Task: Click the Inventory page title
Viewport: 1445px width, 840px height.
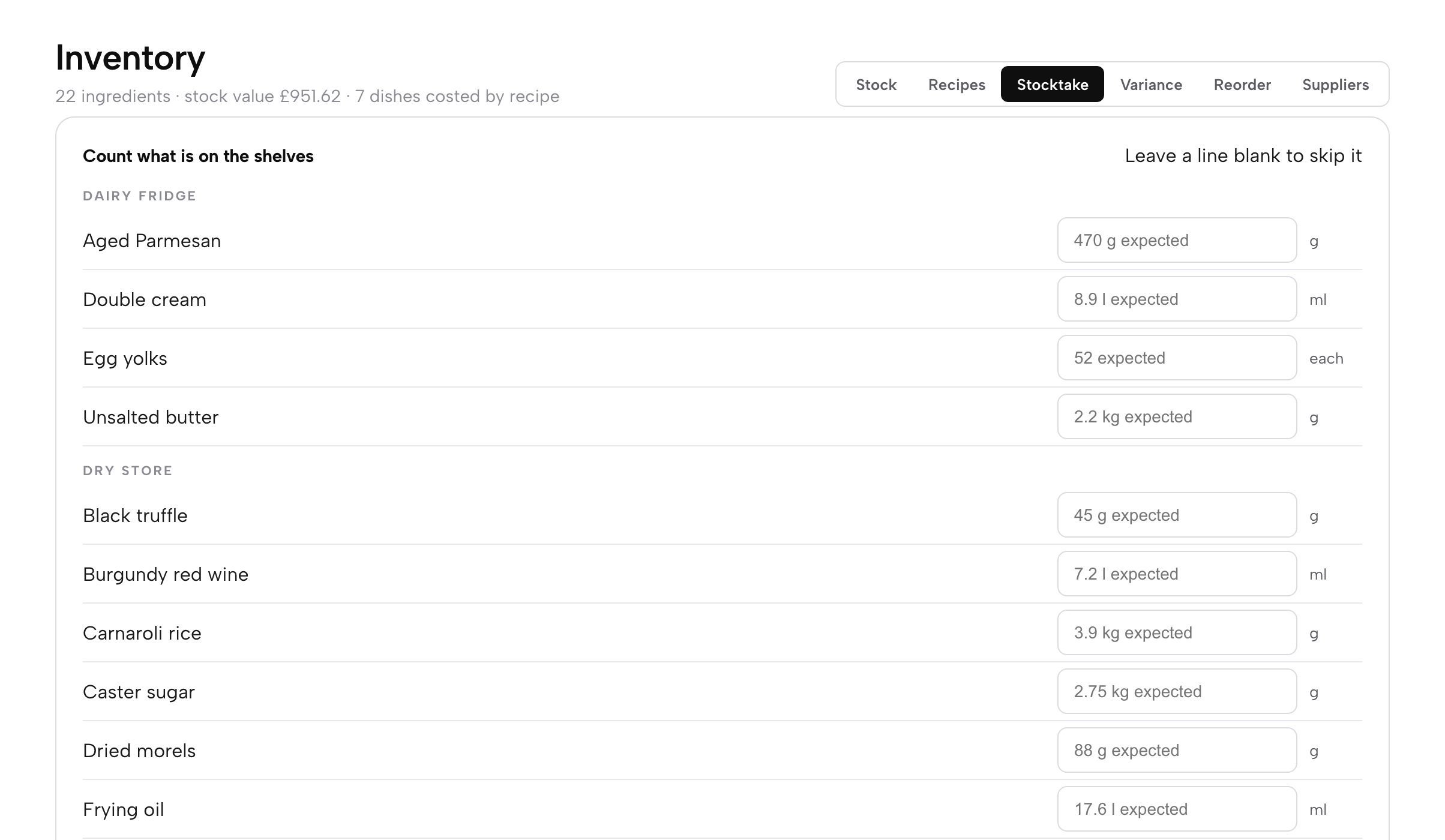Action: coord(130,58)
